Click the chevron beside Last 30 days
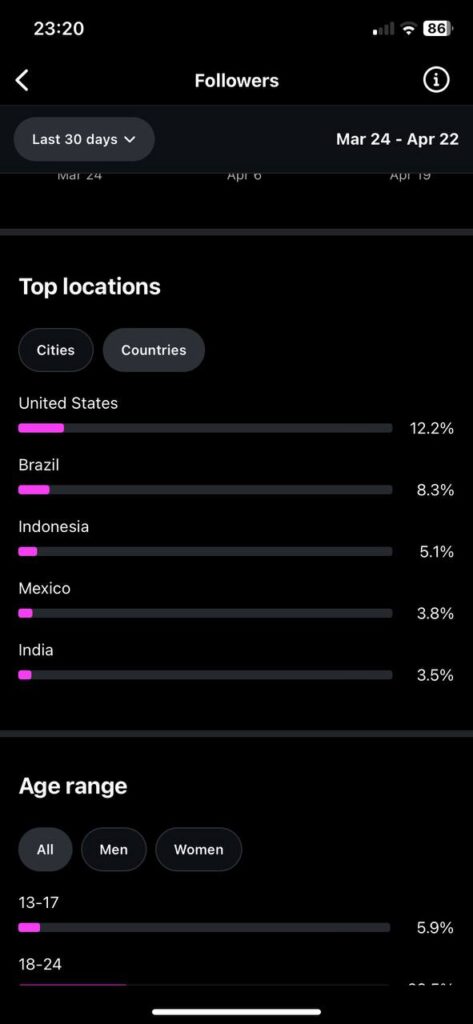This screenshot has width=473, height=1024. (x=129, y=139)
